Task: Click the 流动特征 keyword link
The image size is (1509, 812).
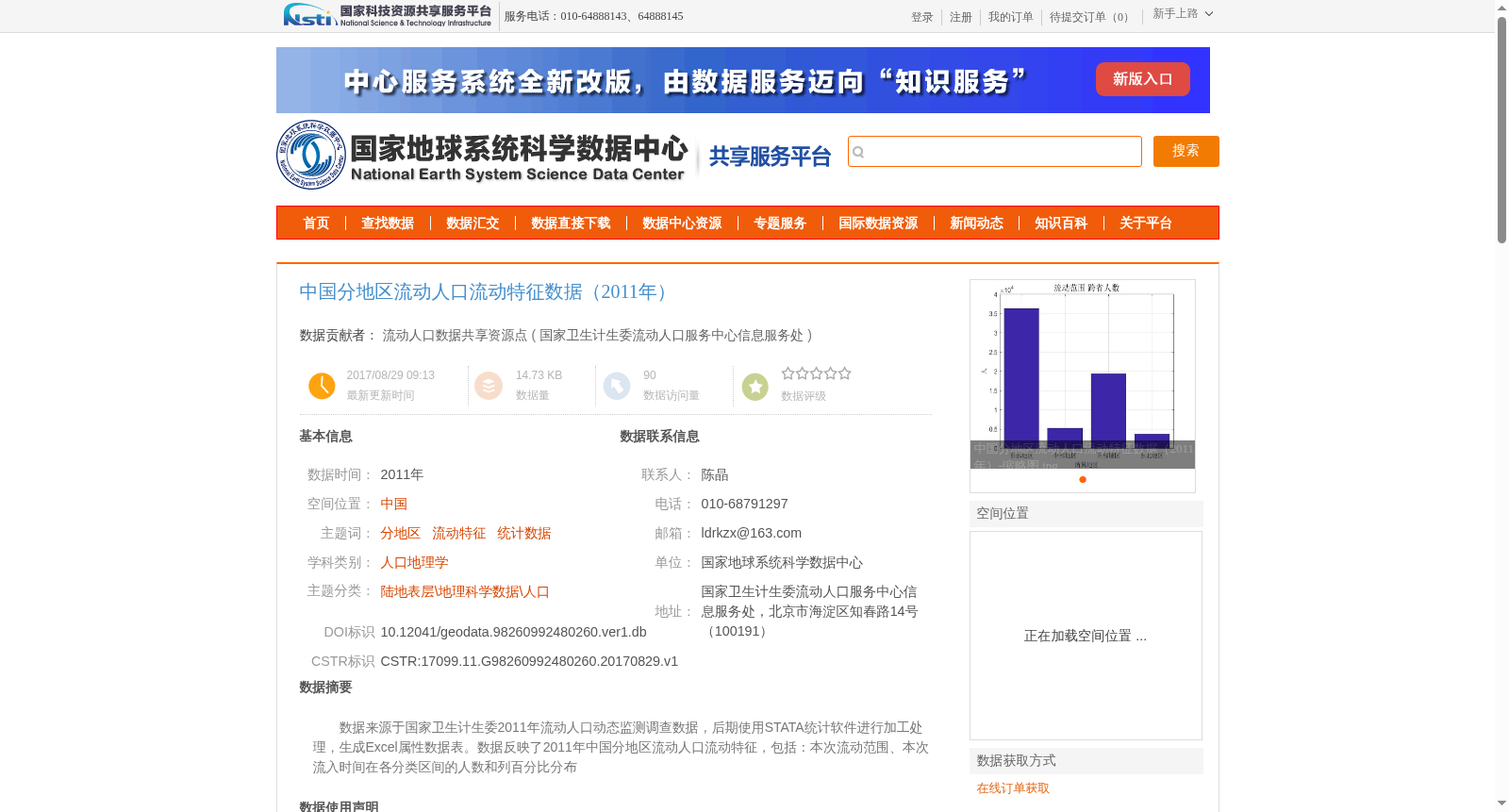Action: [458, 533]
